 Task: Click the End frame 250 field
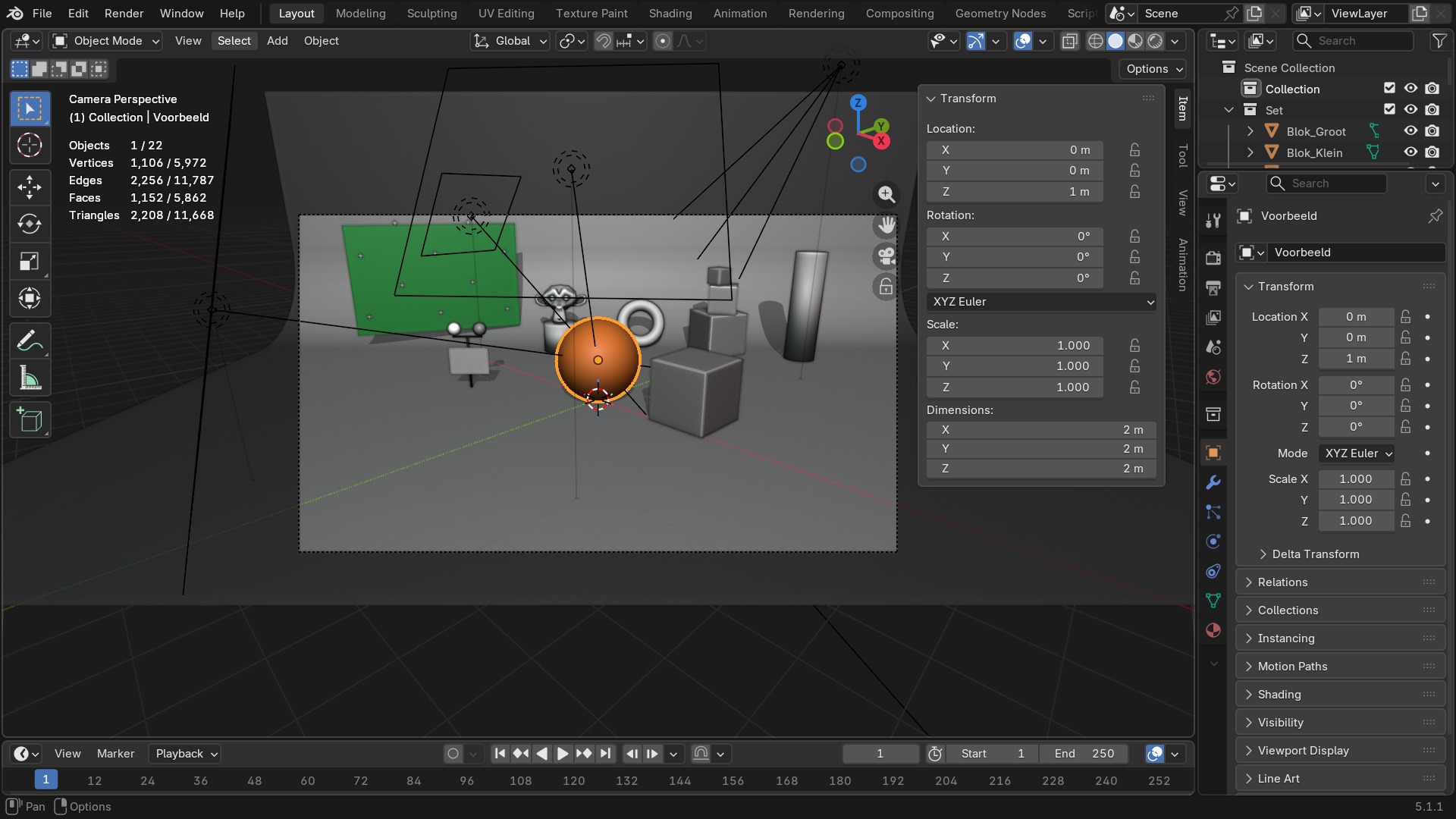click(1084, 754)
